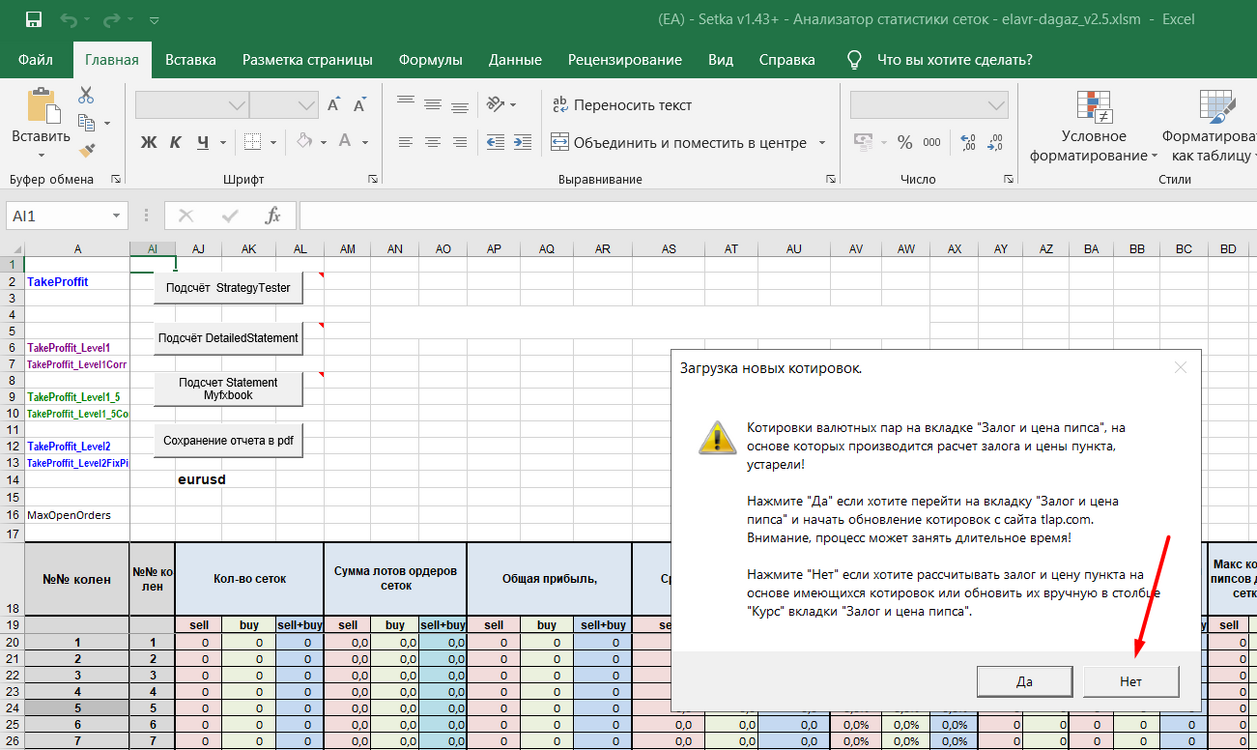This screenshot has height=750, width=1257.
Task: Expand the font name dropdown
Action: tap(238, 105)
